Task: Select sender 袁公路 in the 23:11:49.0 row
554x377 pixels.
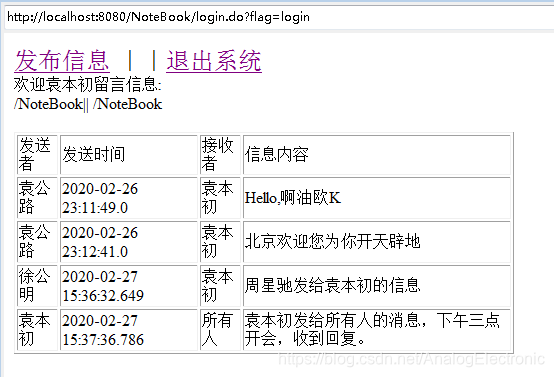Action: pos(37,198)
